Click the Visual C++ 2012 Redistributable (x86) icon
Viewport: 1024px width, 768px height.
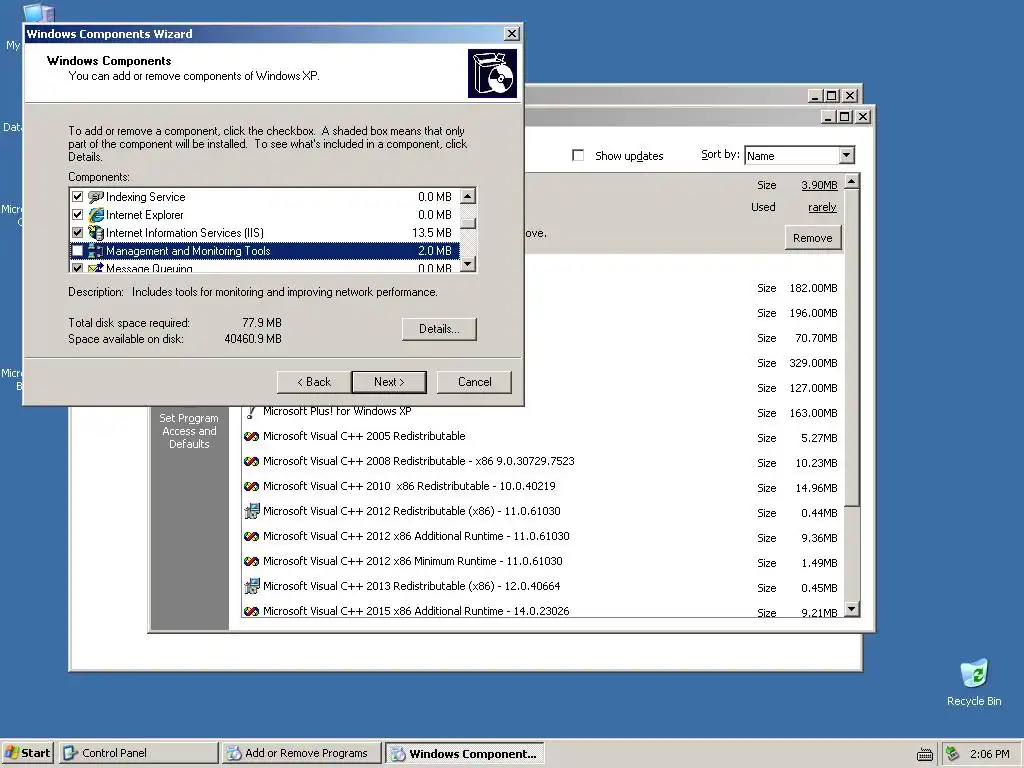pyautogui.click(x=251, y=511)
